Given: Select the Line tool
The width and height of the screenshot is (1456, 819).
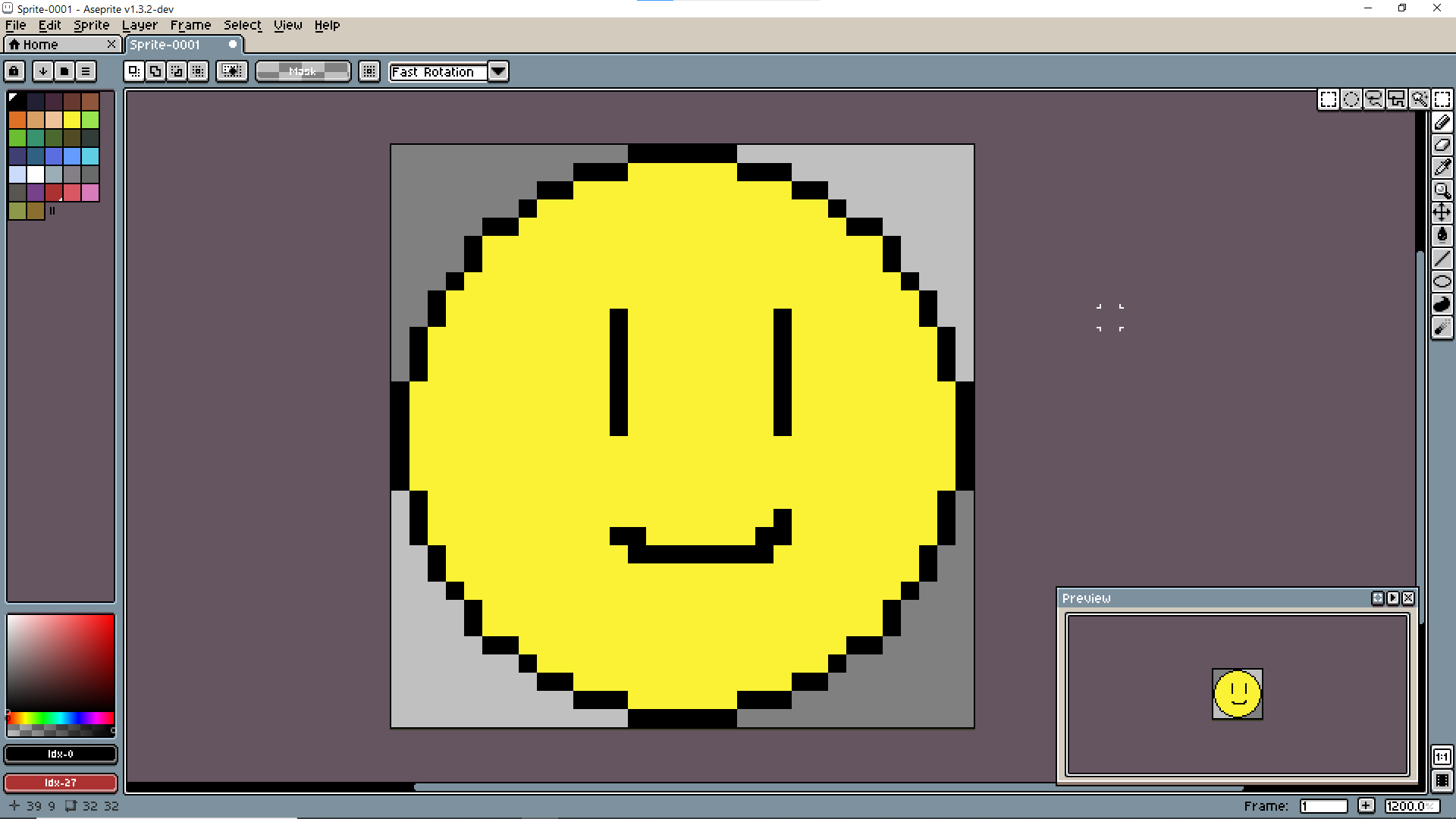Looking at the screenshot, I should tap(1442, 259).
